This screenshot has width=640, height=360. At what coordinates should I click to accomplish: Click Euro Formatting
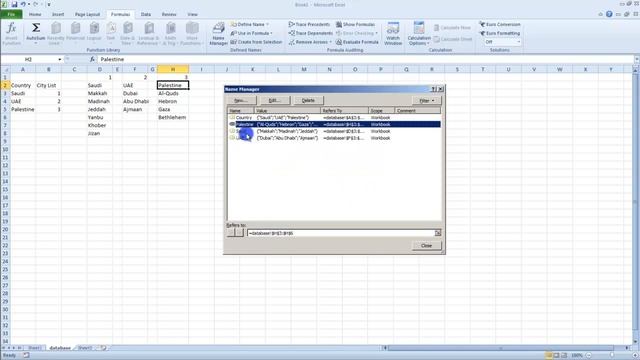coord(500,33)
